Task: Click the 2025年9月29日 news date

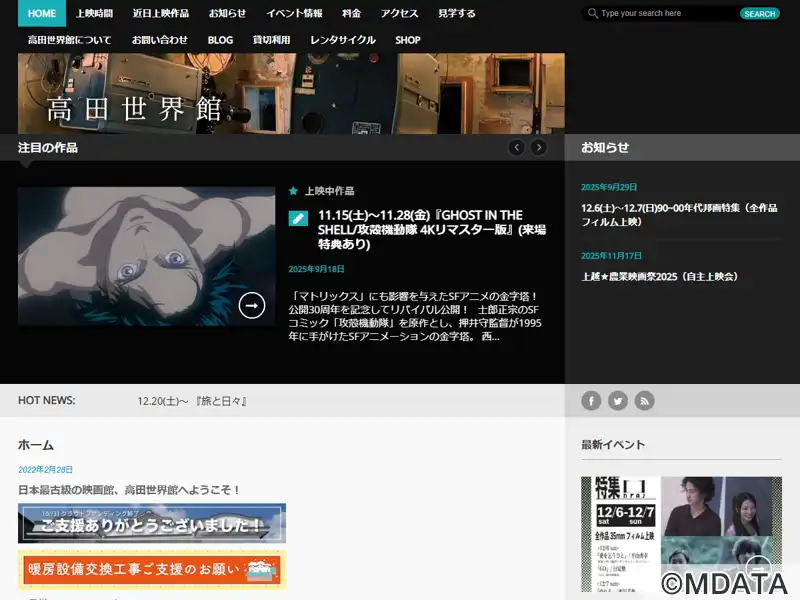Action: 609,187
